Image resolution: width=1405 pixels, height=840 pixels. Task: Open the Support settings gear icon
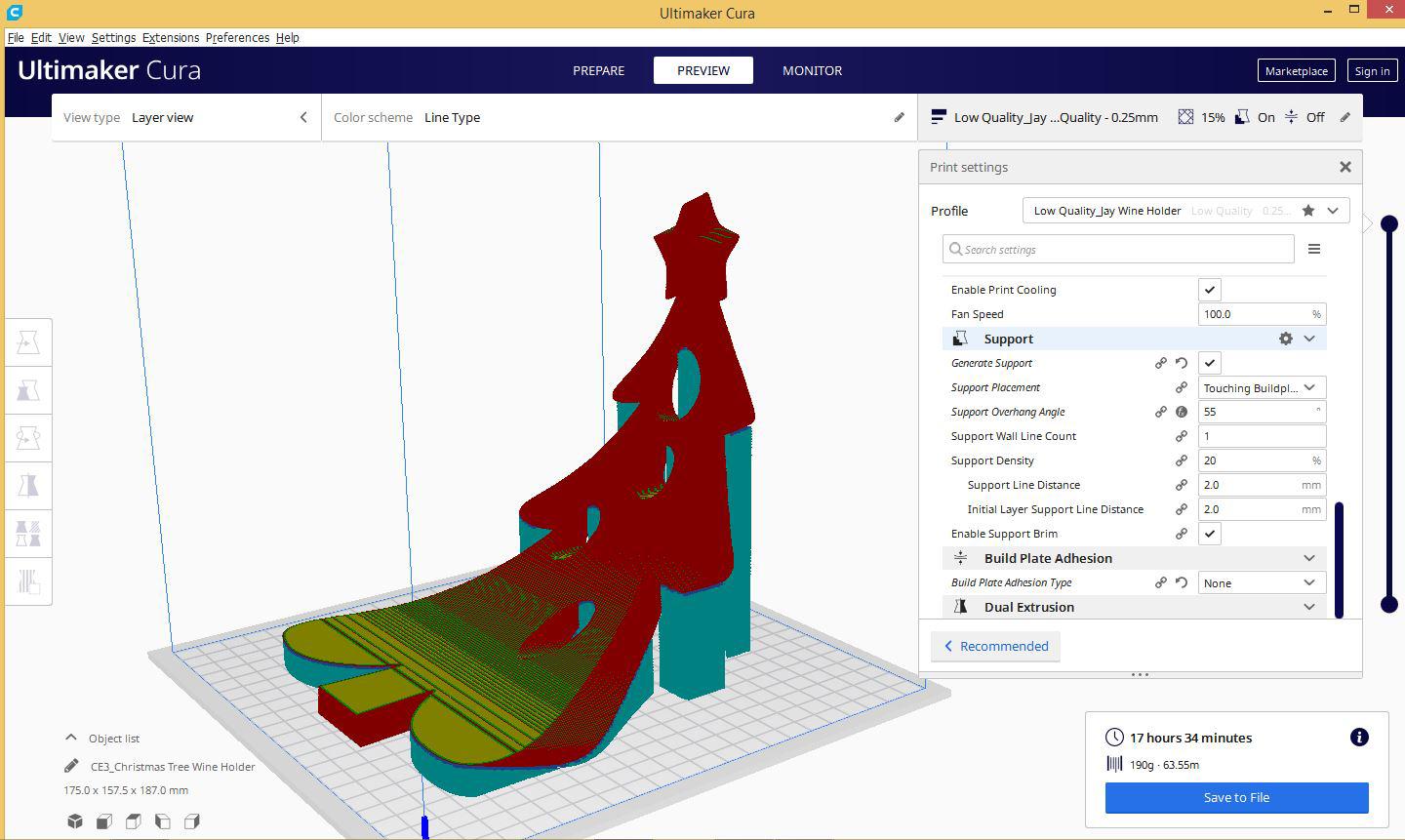point(1286,338)
